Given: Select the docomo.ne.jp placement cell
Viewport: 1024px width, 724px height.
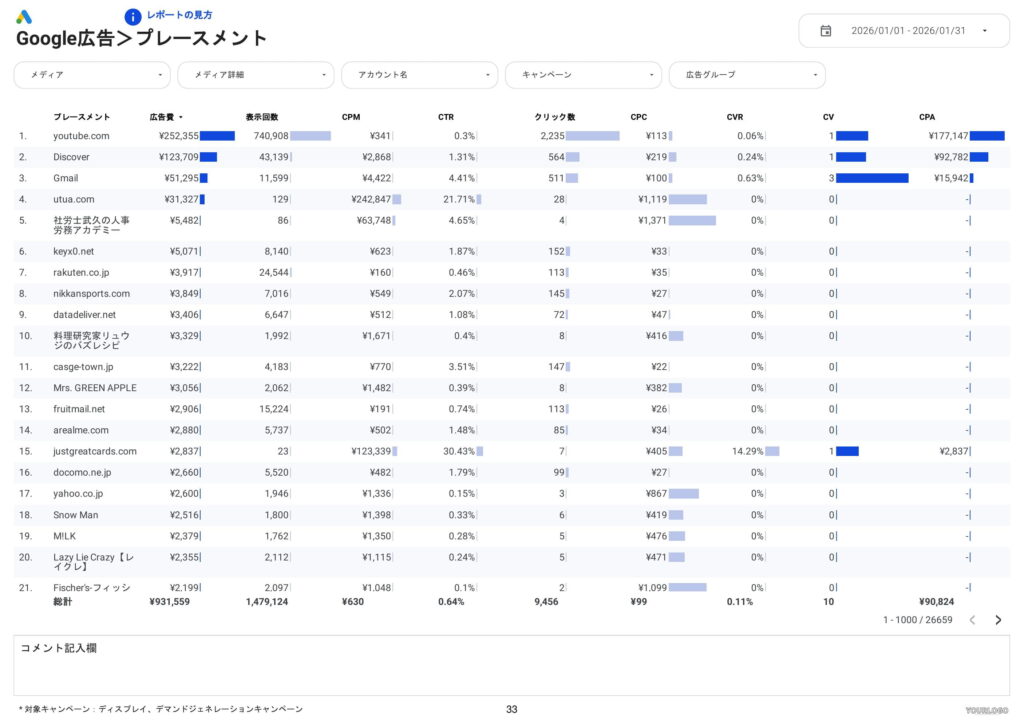Looking at the screenshot, I should click(82, 473).
